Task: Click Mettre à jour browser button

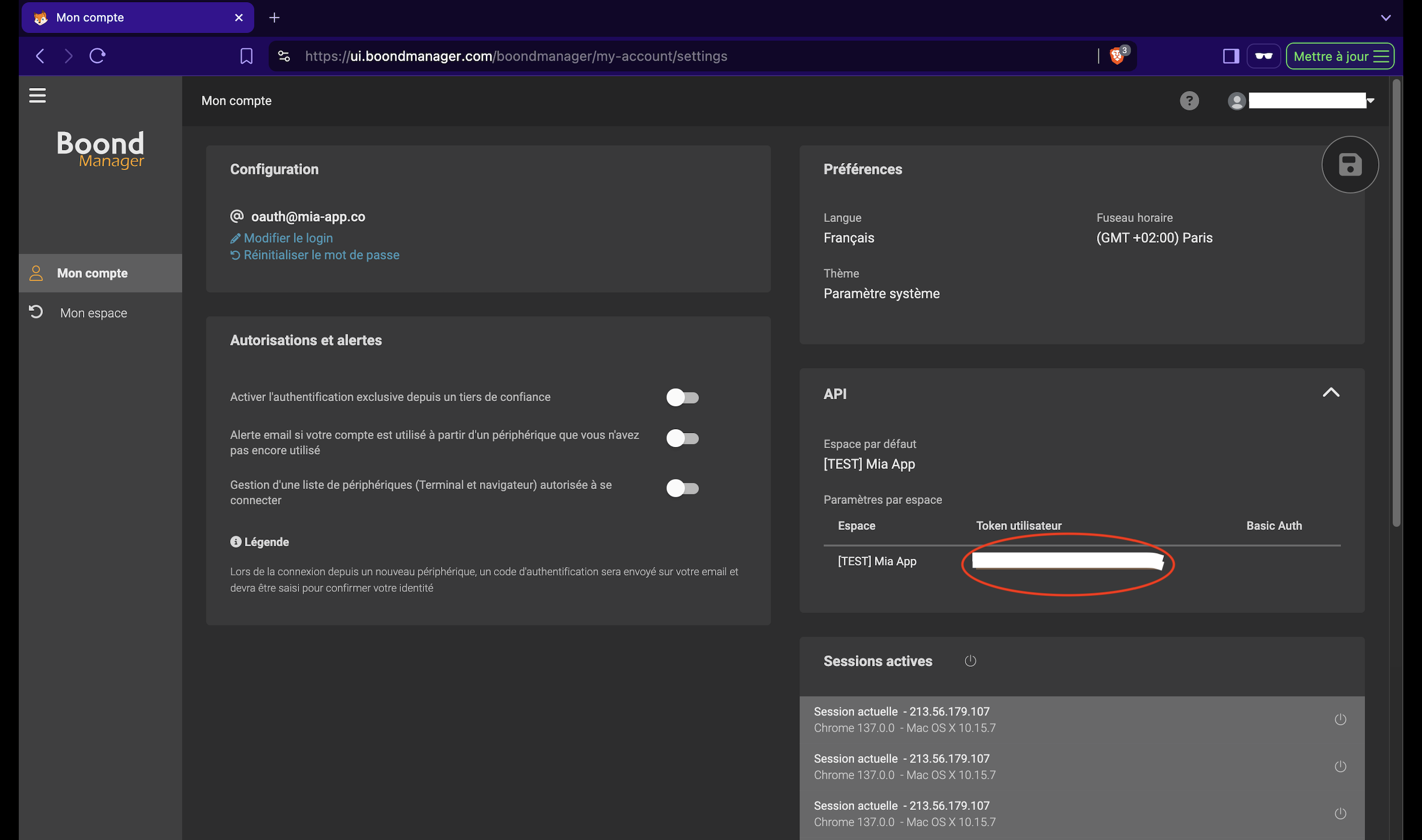Action: [x=1340, y=56]
